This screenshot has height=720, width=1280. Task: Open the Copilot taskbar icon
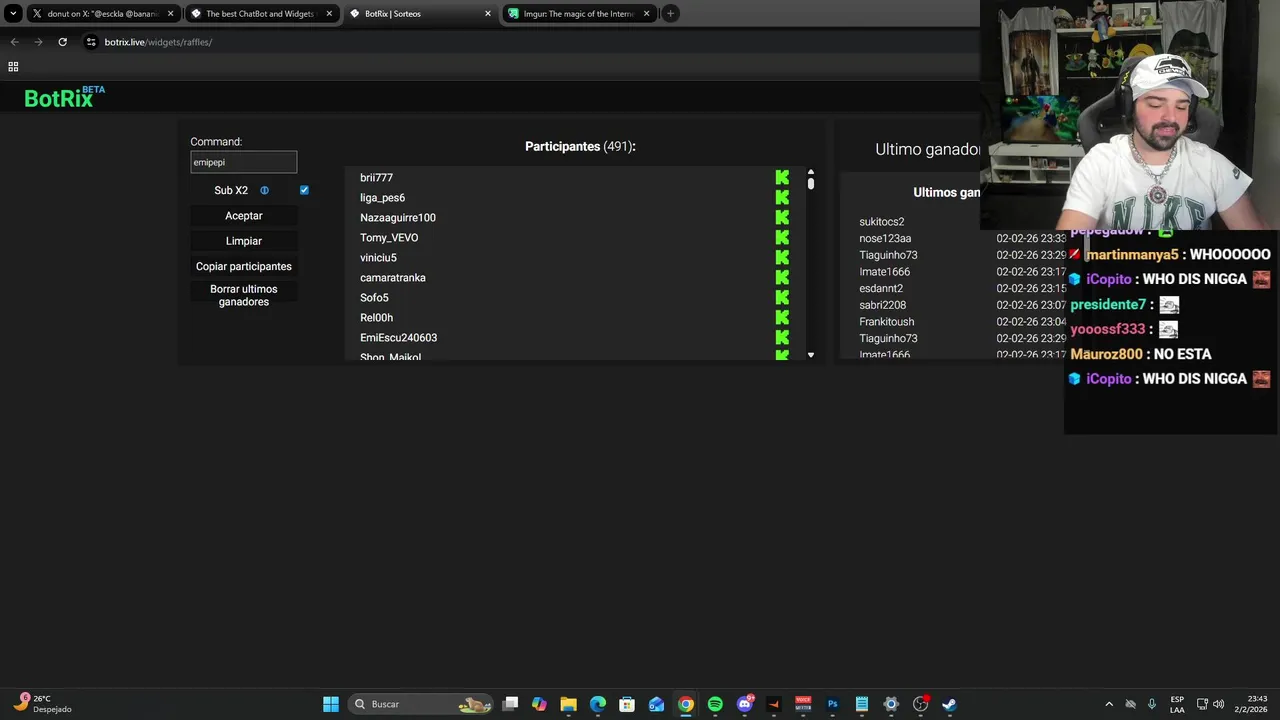click(539, 704)
